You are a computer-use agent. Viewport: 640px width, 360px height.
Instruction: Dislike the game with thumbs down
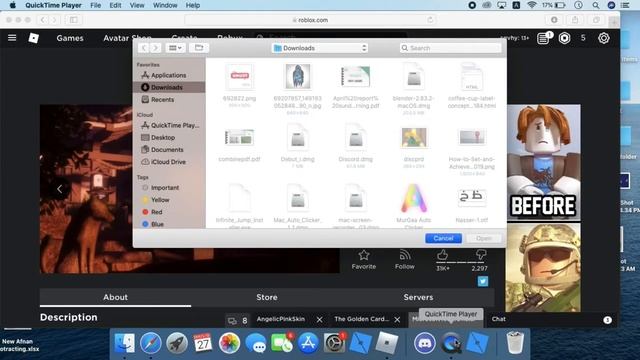(481, 255)
